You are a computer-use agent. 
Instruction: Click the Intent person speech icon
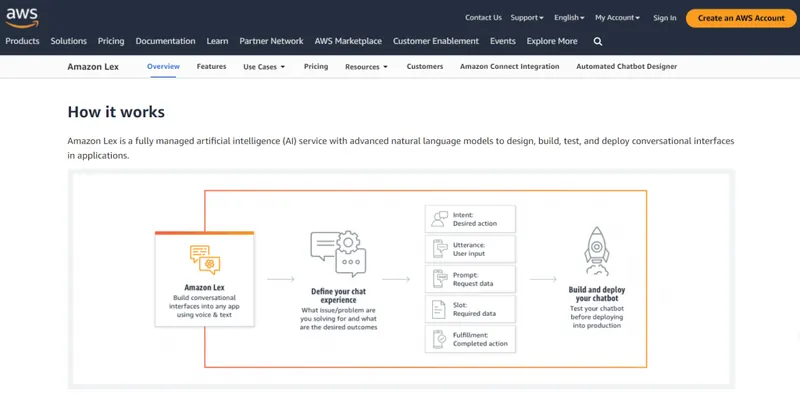[x=439, y=219]
